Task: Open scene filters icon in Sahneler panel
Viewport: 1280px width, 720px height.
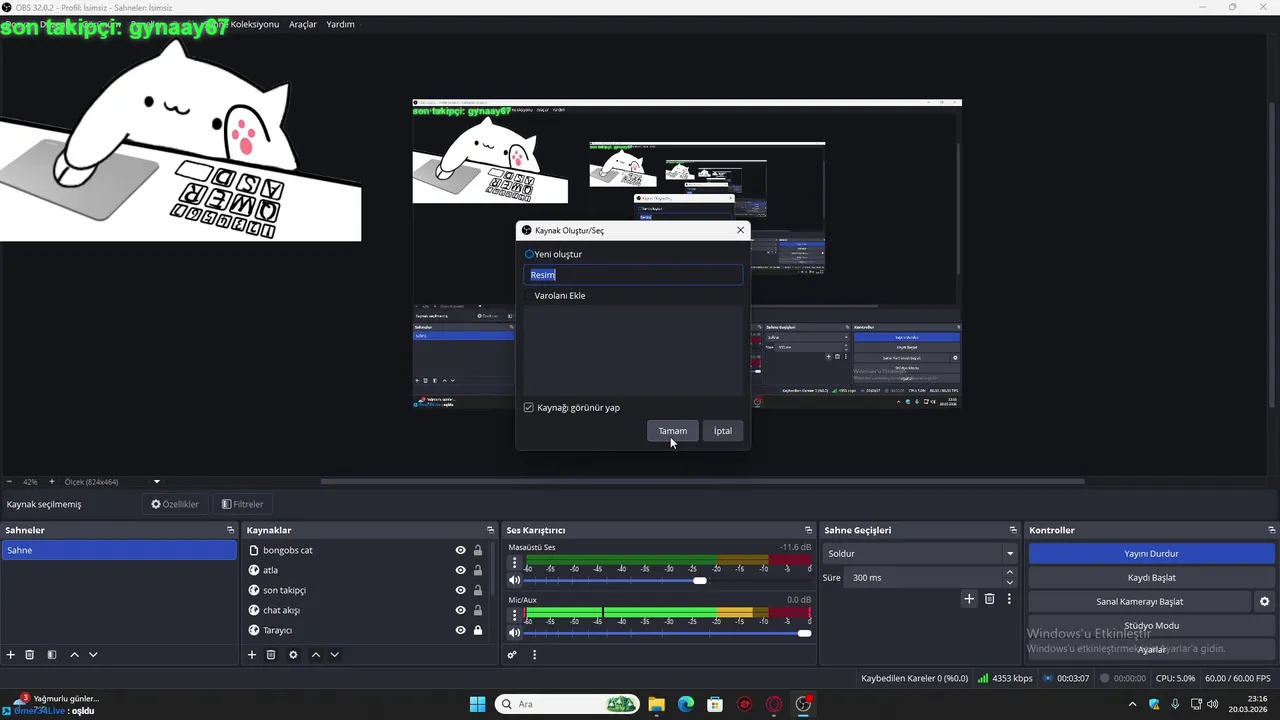Action: click(52, 655)
